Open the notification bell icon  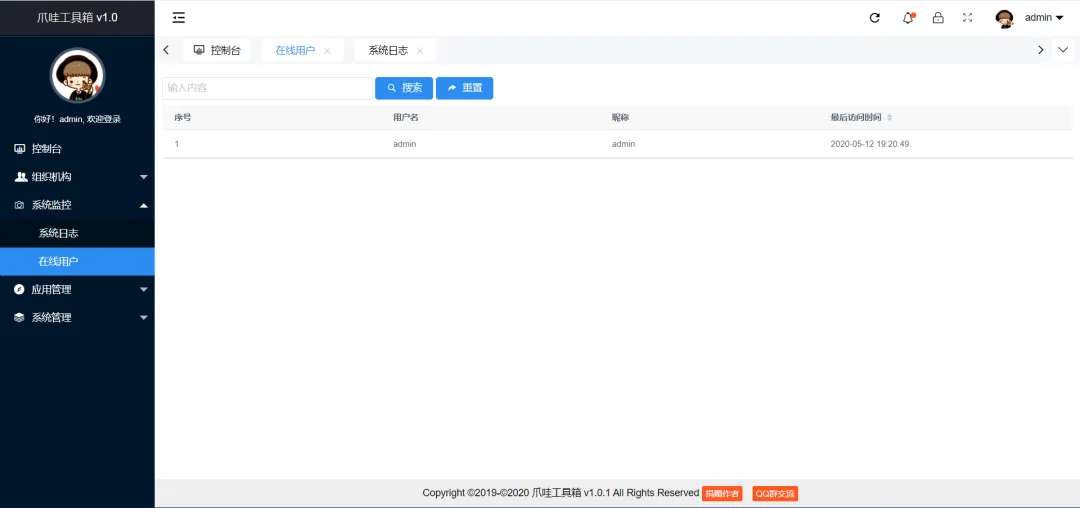click(x=908, y=18)
